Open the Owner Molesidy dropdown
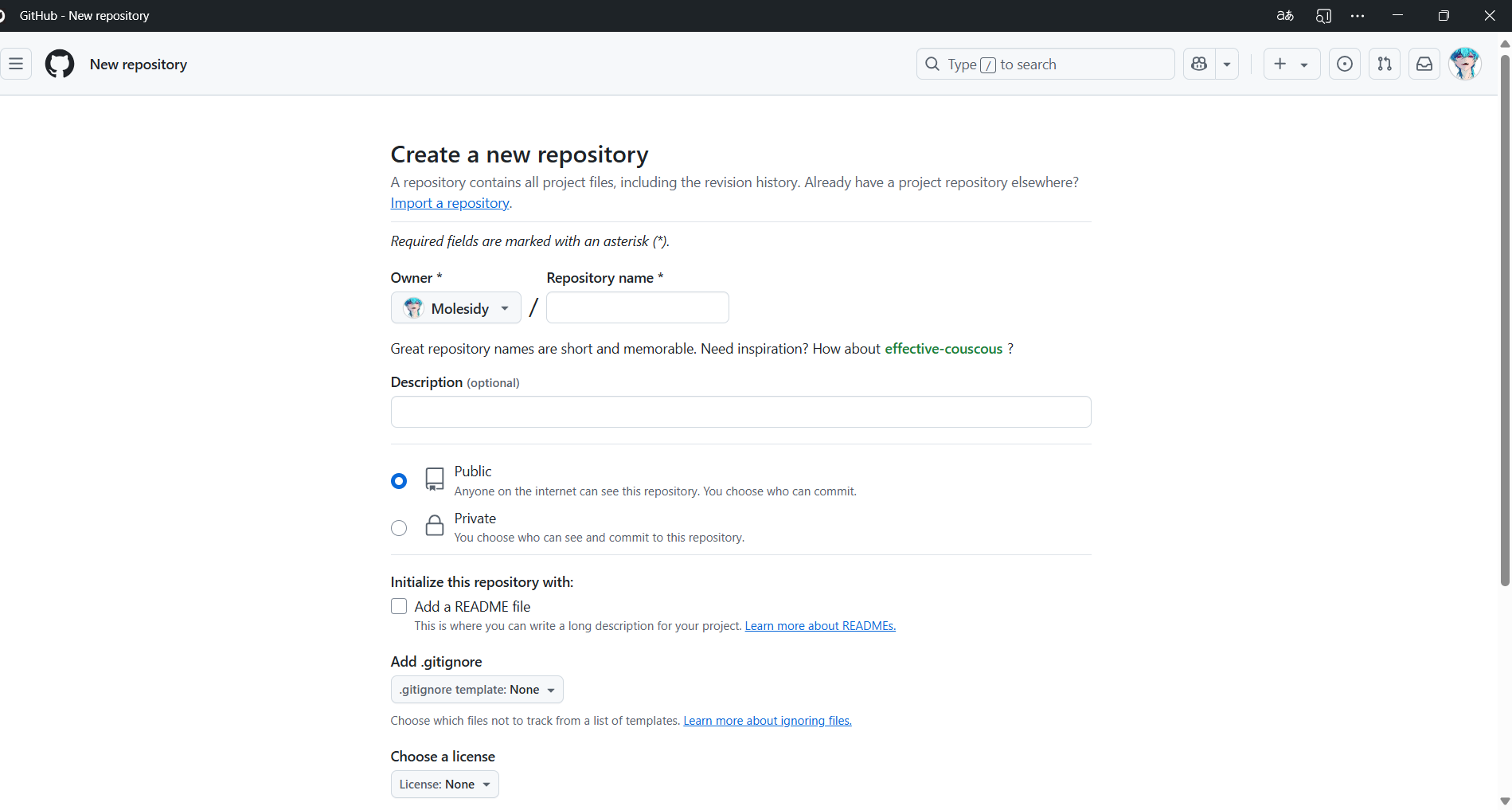 (x=455, y=307)
